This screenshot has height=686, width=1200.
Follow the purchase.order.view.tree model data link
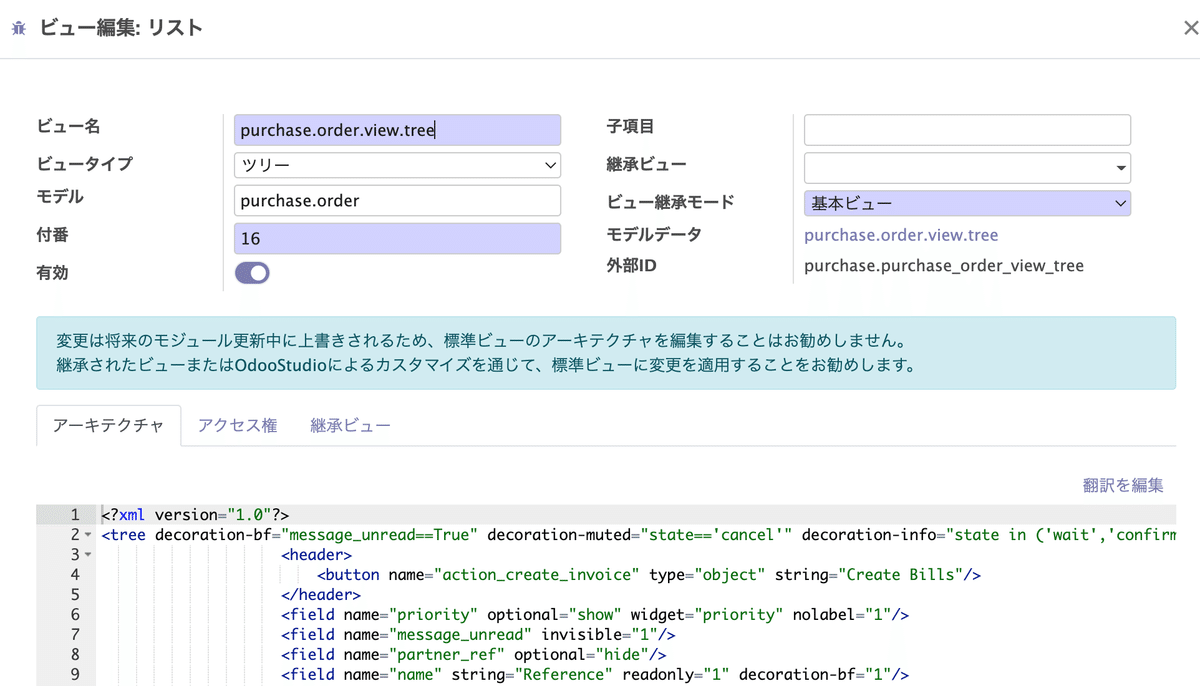(901, 234)
